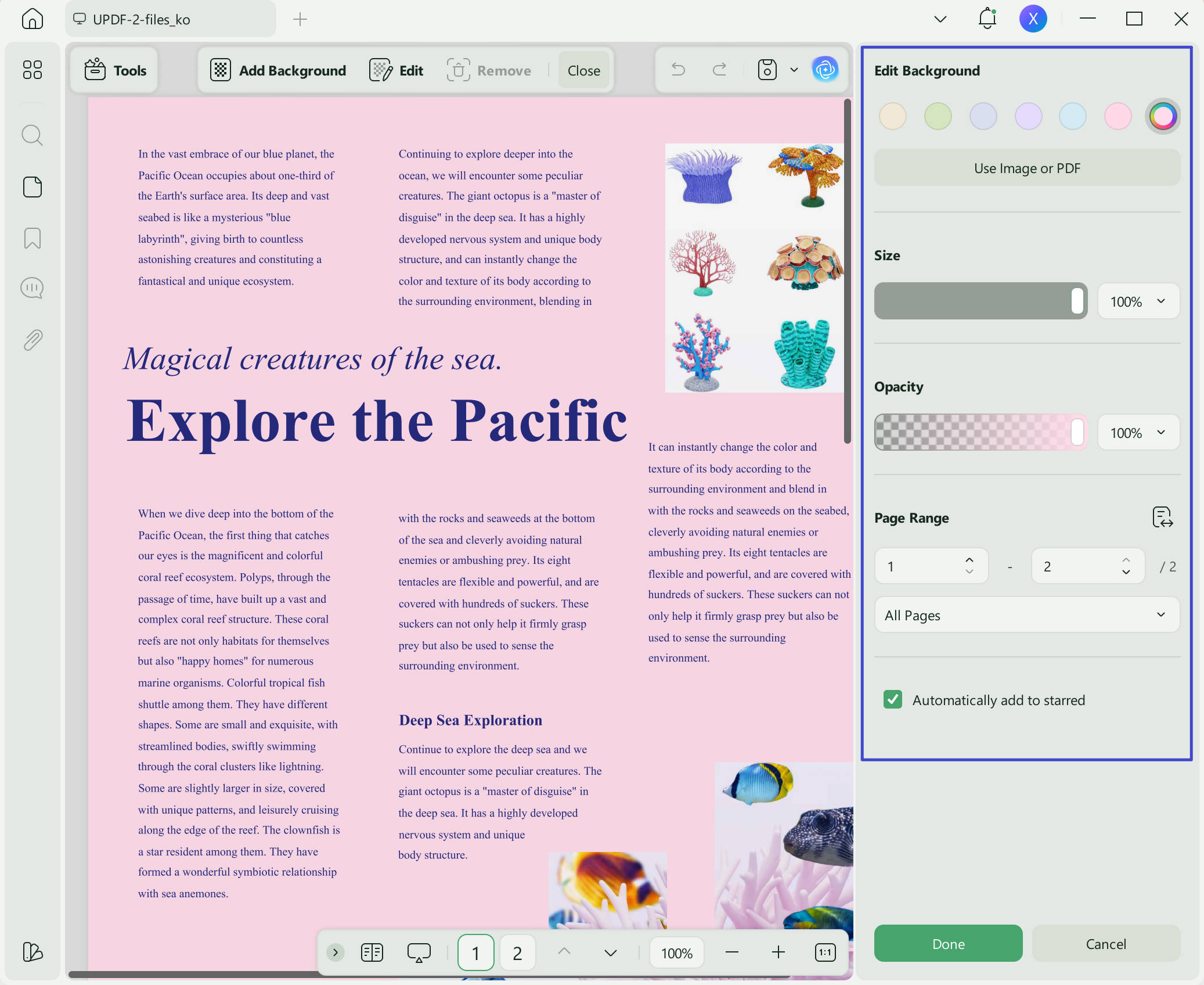Start slideshow presentation mode icon
The image size is (1204, 985).
[x=419, y=952]
